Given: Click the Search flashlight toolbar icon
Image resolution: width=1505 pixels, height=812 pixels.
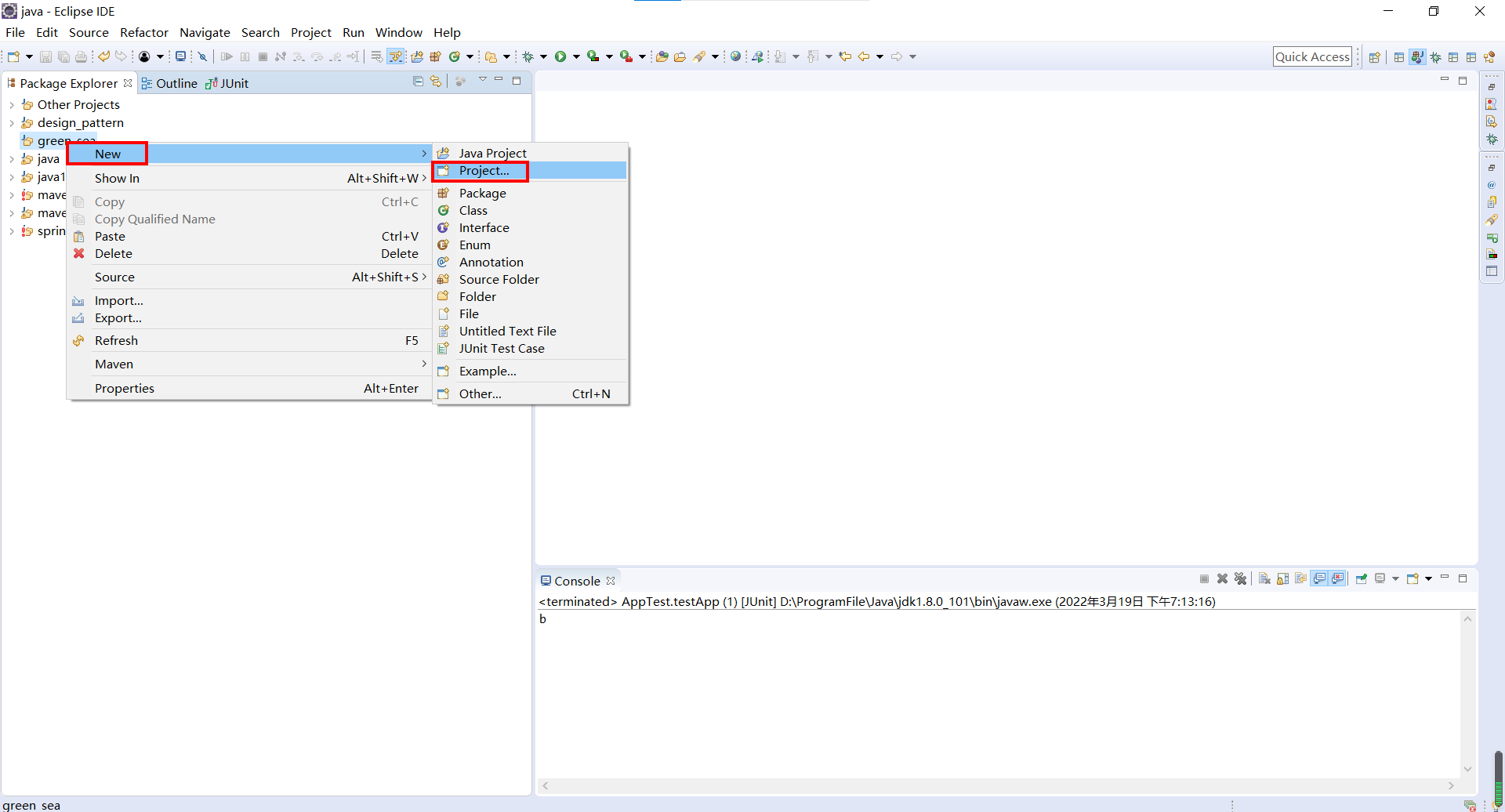Looking at the screenshot, I should pos(699,56).
